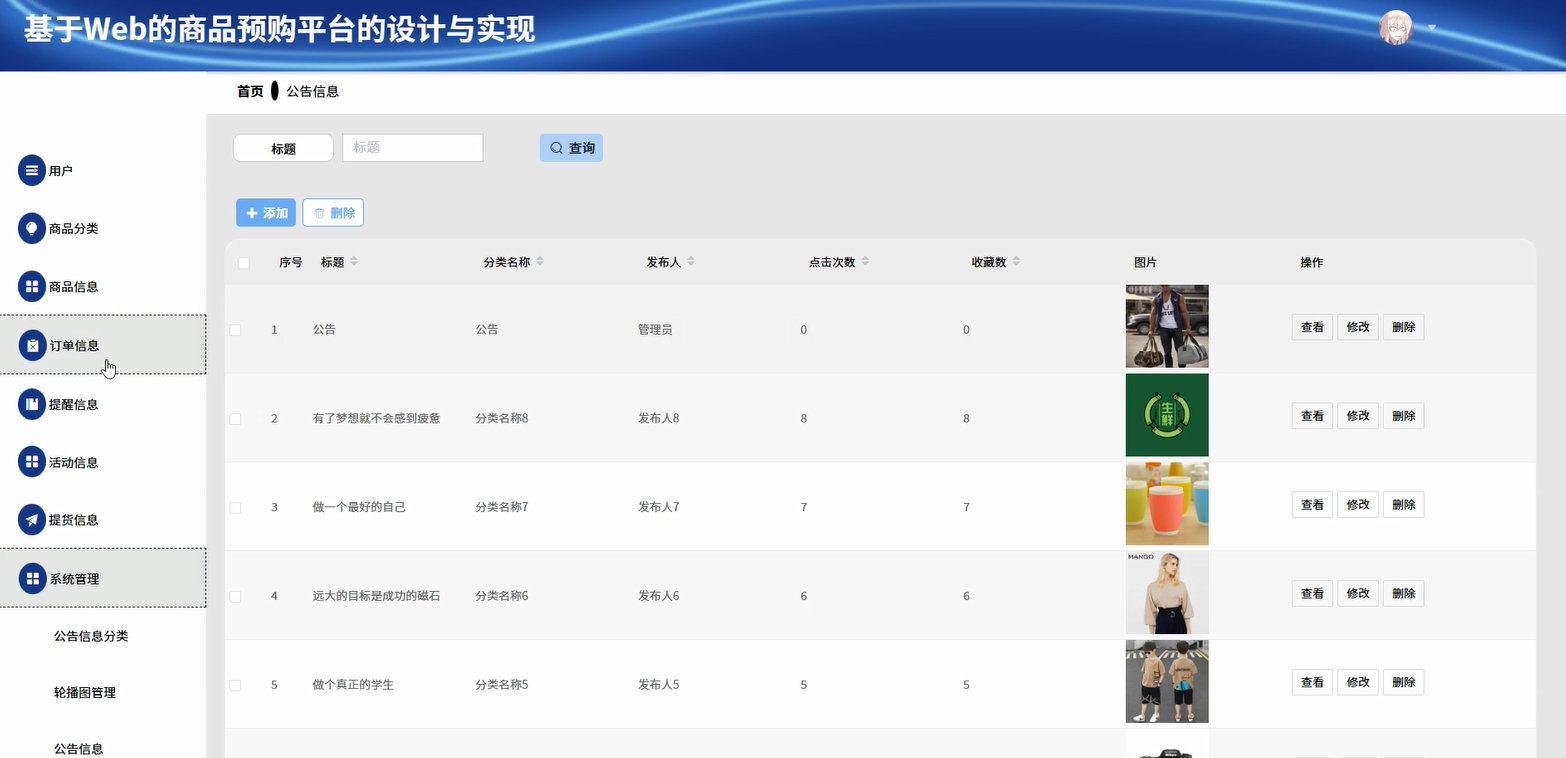Click the 订单信息 clipboard icon
This screenshot has width=1566, height=758.
[x=33, y=345]
